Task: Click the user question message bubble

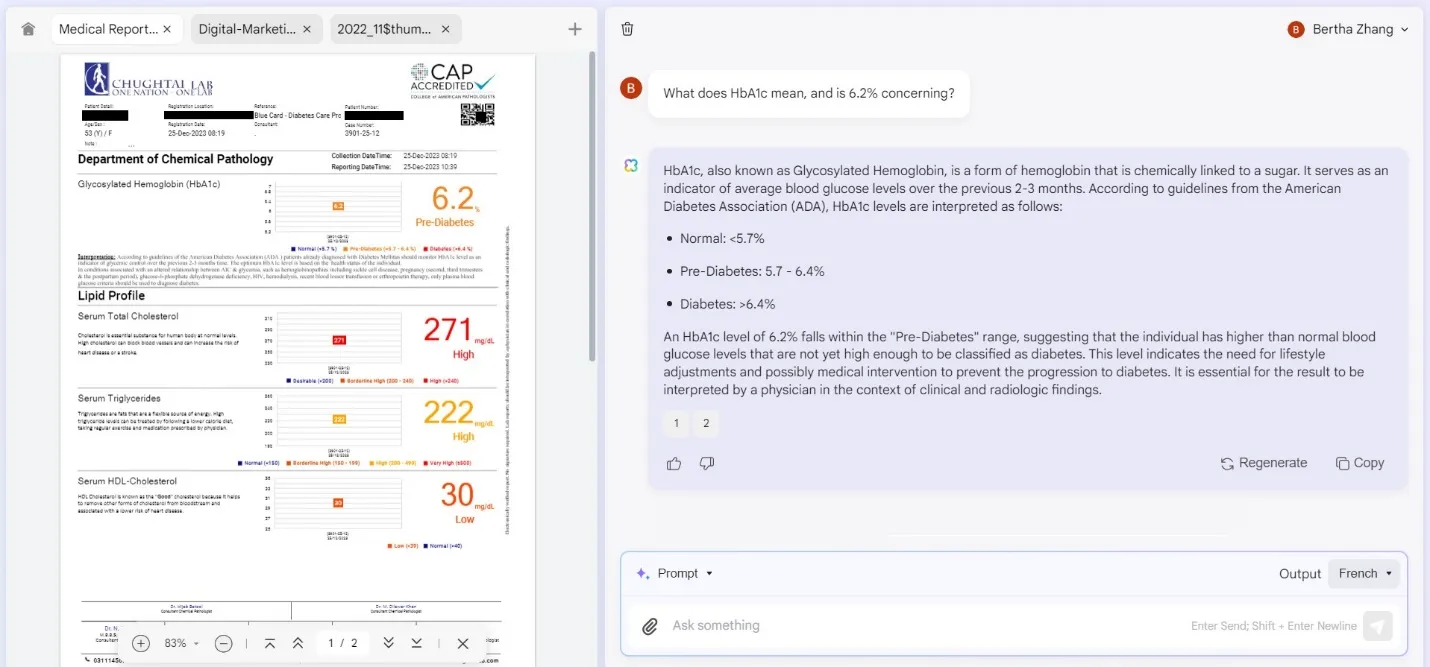Action: coord(808,93)
